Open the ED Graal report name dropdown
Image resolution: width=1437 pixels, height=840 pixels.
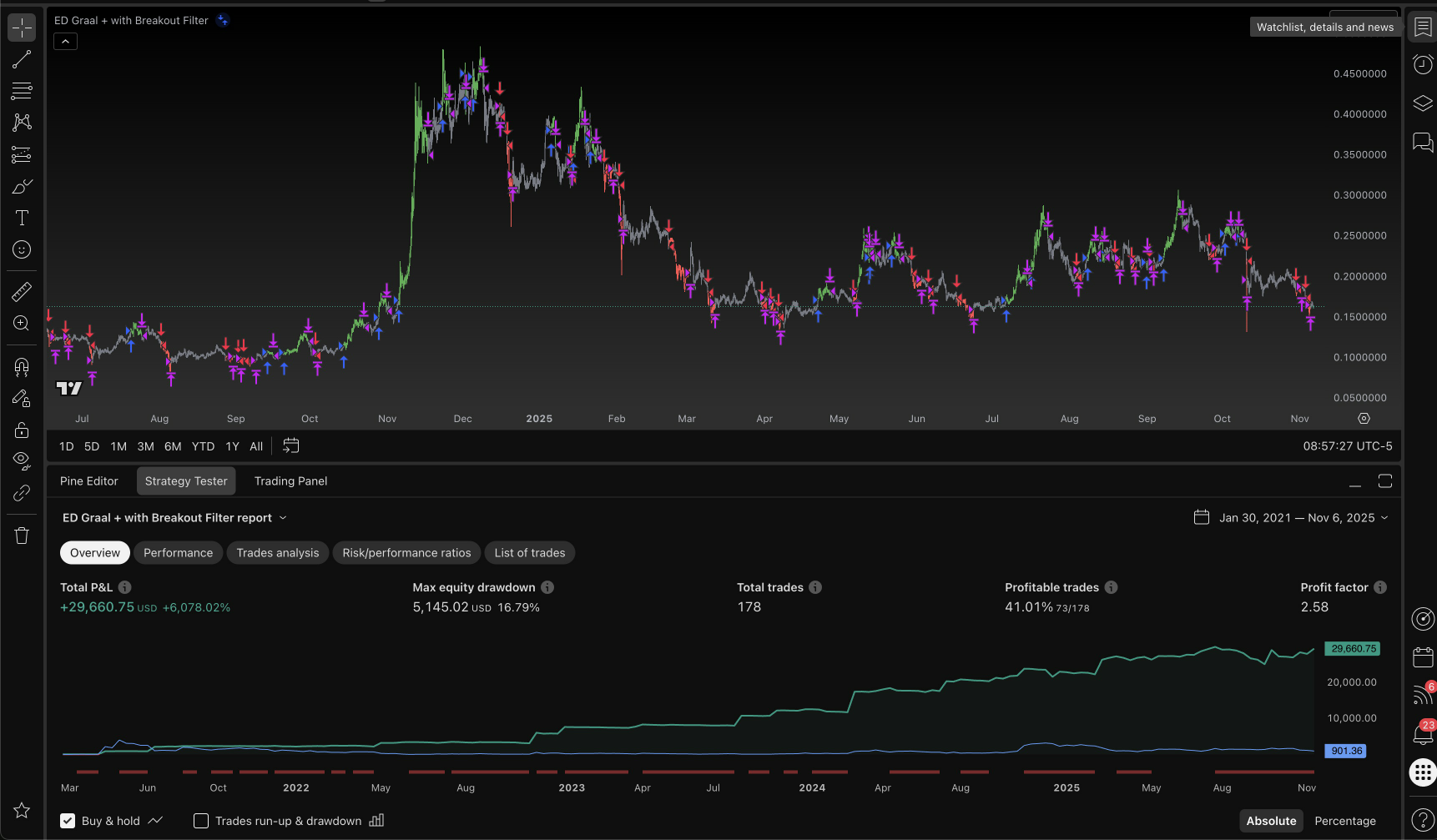(283, 517)
